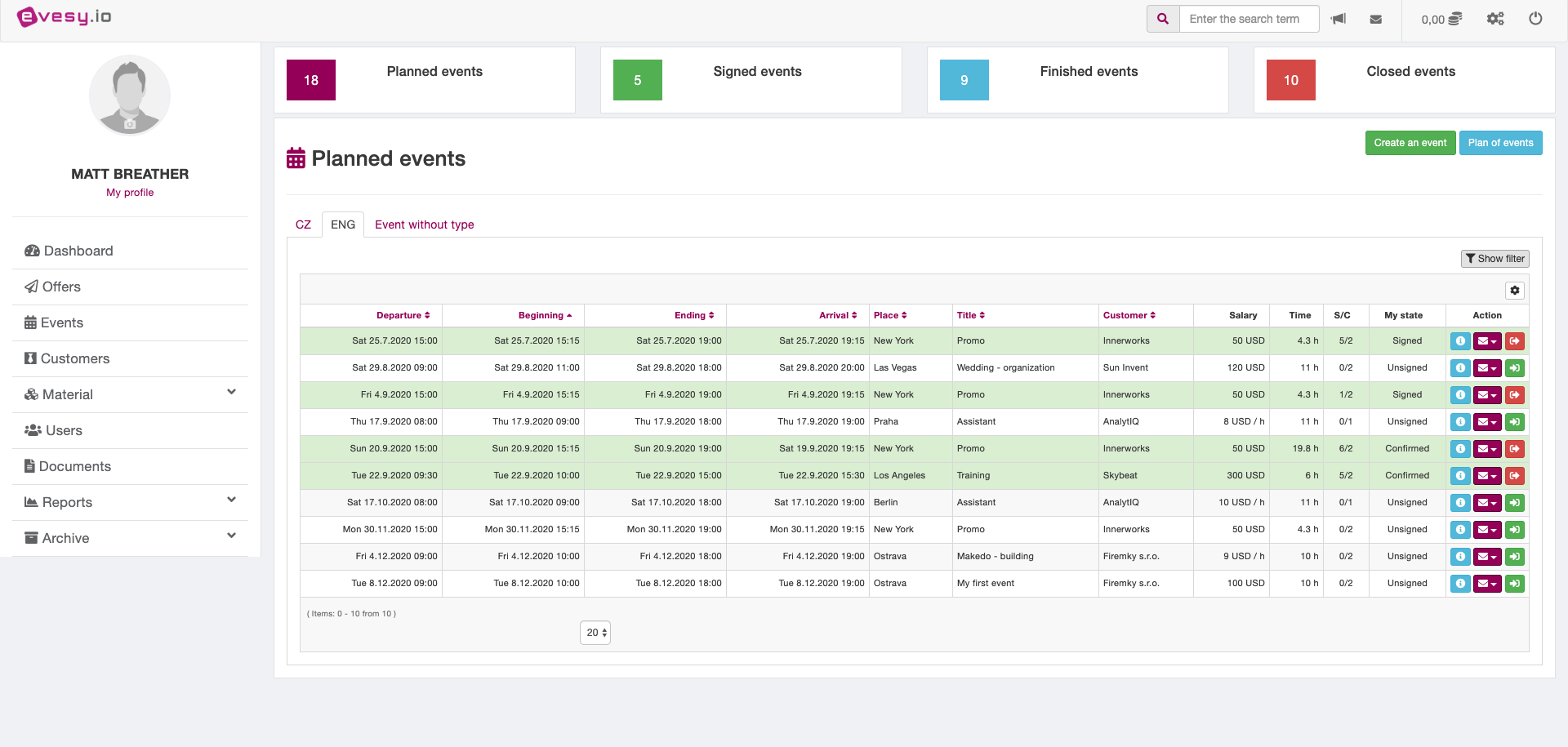Show info for Los Angeles Training event
1568x747 pixels.
(1460, 476)
